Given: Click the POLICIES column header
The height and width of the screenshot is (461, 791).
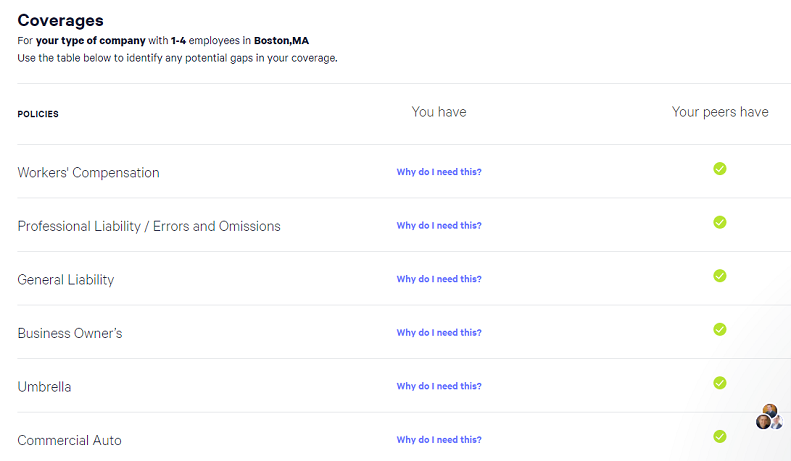Looking at the screenshot, I should coord(38,114).
